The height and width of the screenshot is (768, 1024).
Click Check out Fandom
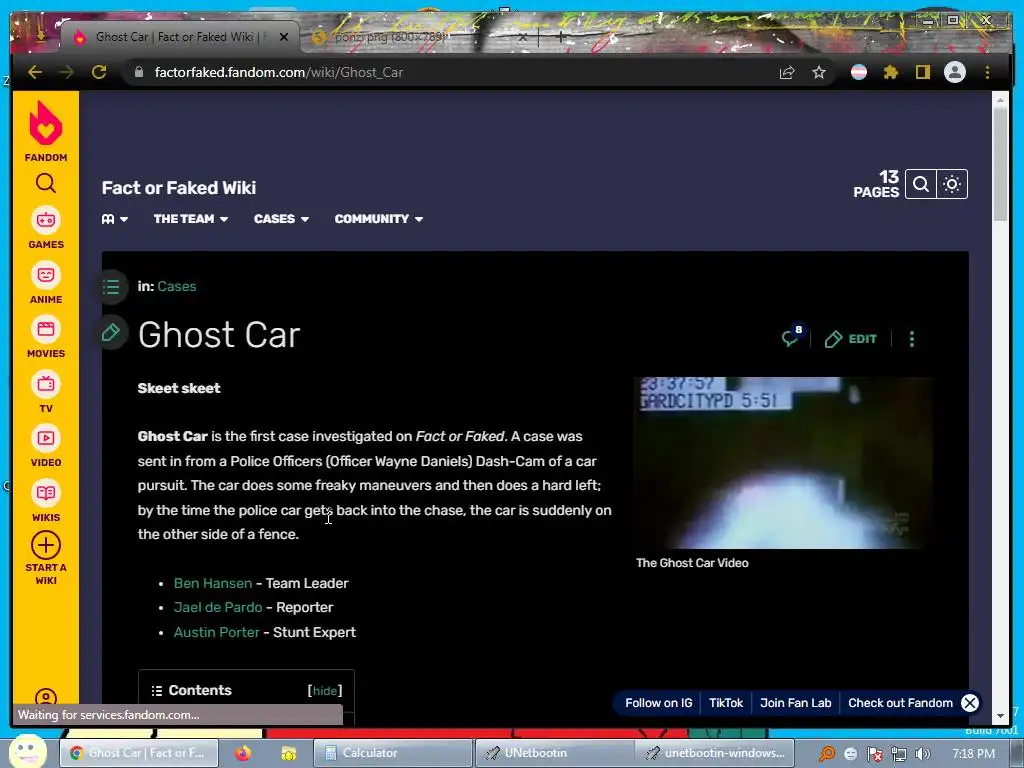[900, 703]
